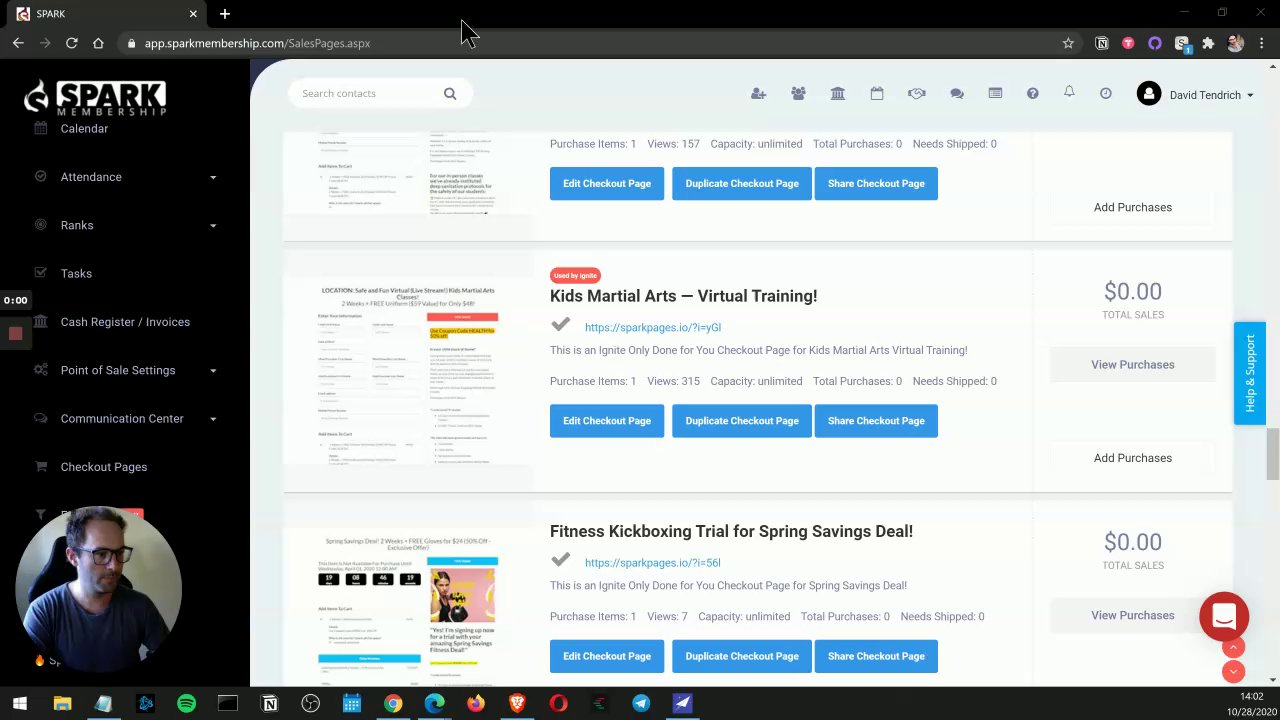Viewport: 1280px width, 720px height.
Task: Expand the Point of Sale Settings menu
Action: coord(125,370)
